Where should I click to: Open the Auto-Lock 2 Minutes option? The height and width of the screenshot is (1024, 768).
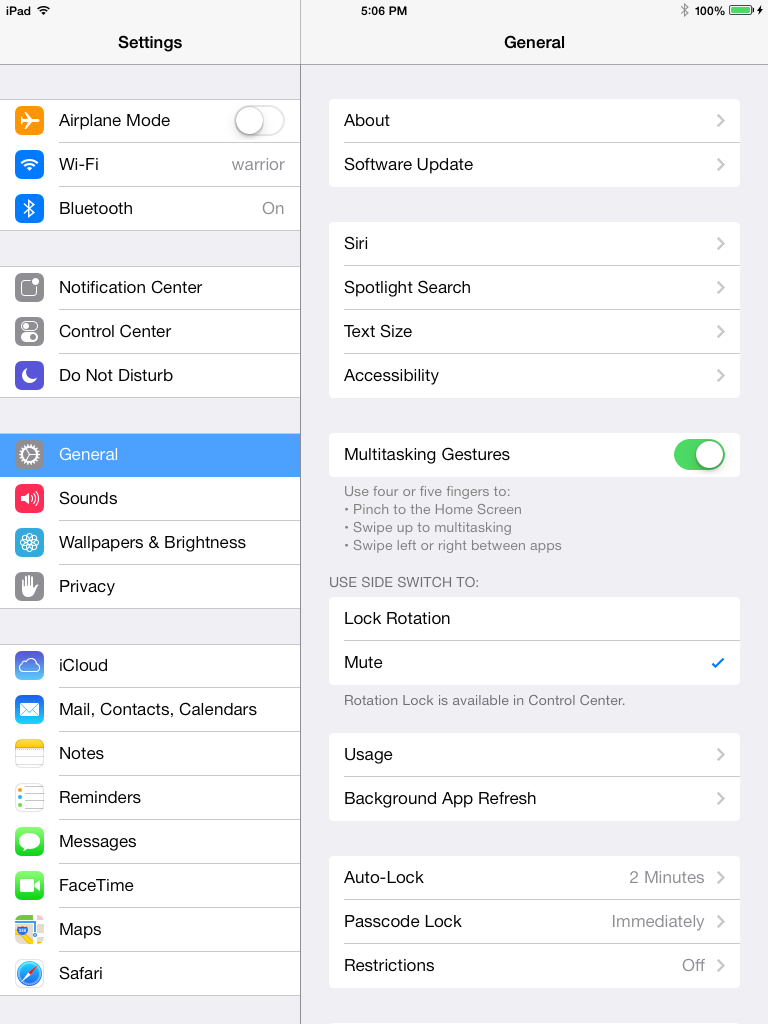tap(534, 878)
